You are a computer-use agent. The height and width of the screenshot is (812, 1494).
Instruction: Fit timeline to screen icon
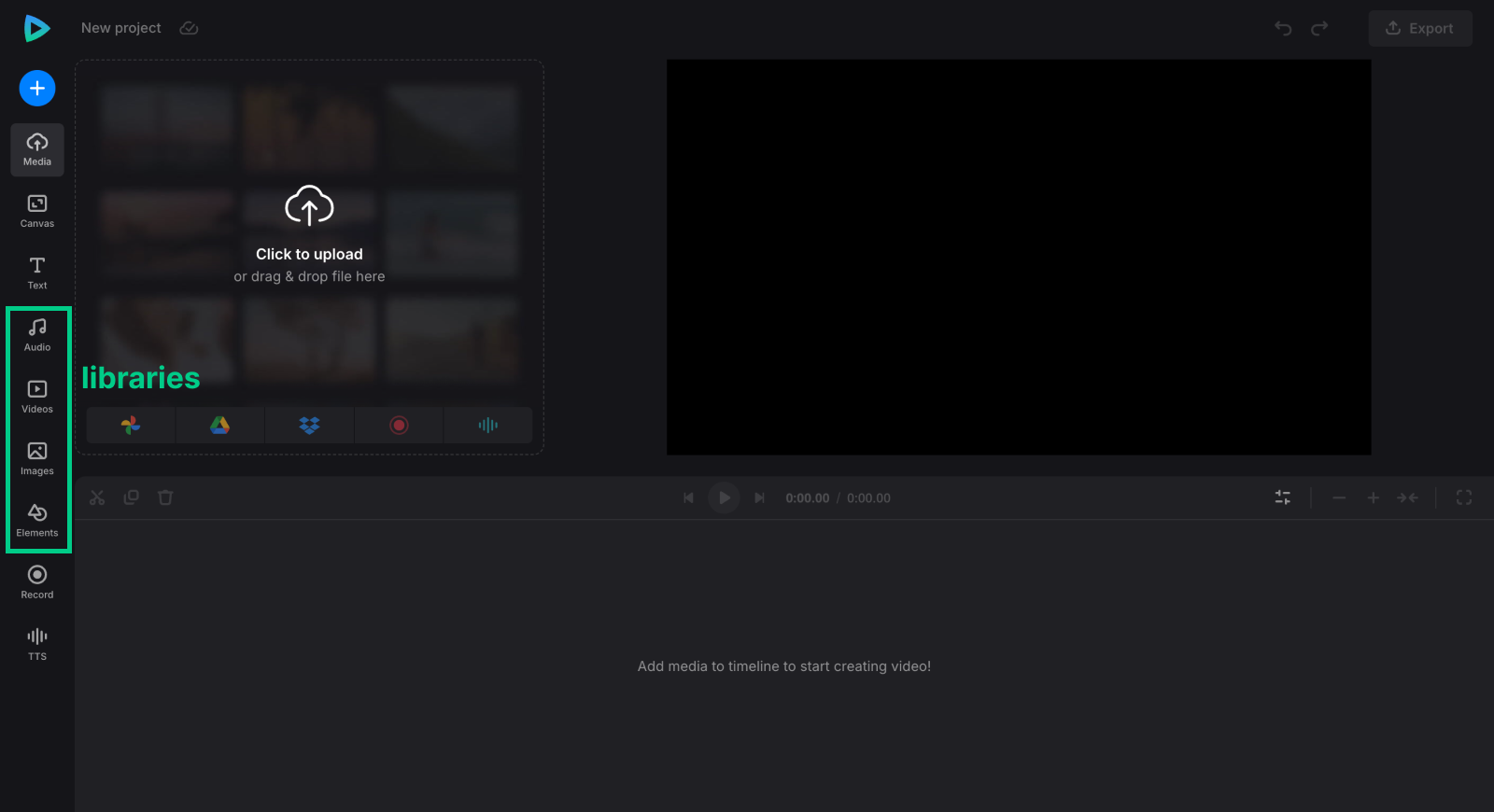pyautogui.click(x=1407, y=497)
